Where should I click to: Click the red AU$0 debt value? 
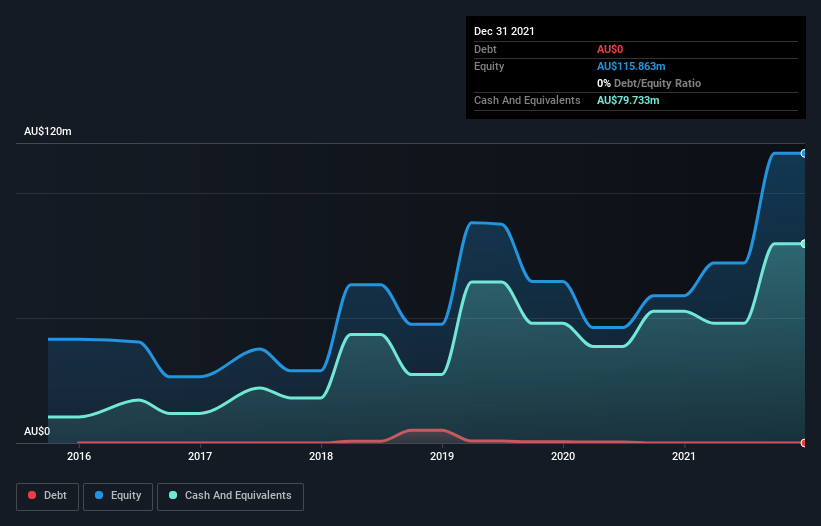point(610,49)
